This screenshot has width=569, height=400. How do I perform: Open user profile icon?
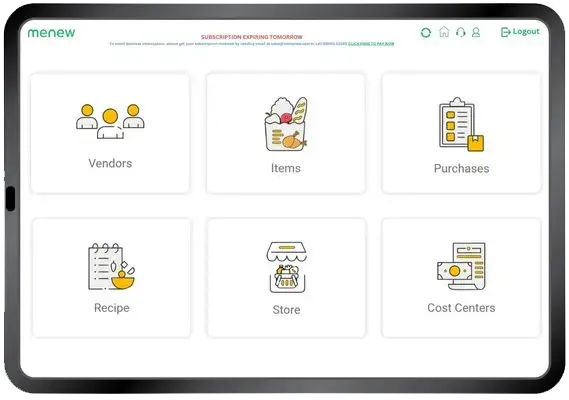click(x=476, y=32)
